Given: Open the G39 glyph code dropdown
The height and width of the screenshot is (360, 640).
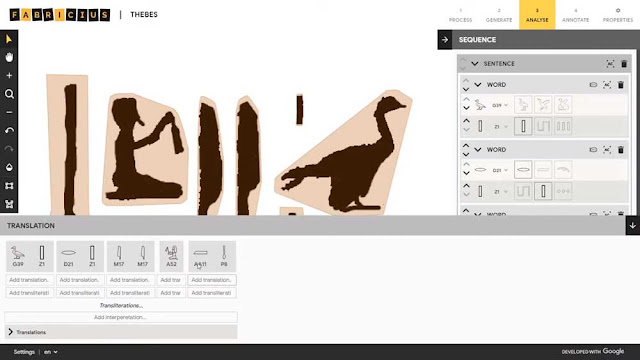Looking at the screenshot, I should point(500,105).
